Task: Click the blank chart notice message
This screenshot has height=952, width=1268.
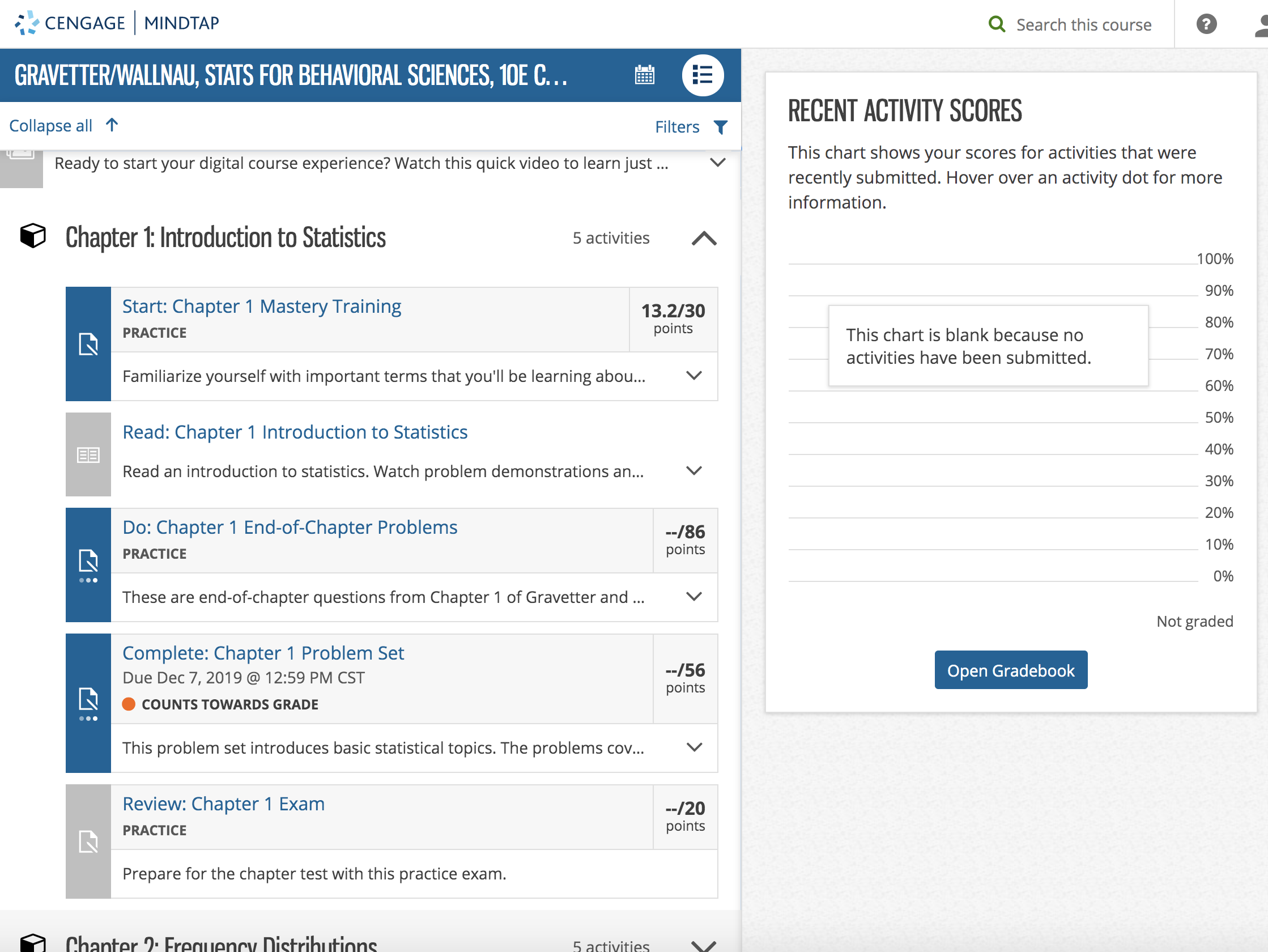Action: pyautogui.click(x=988, y=346)
